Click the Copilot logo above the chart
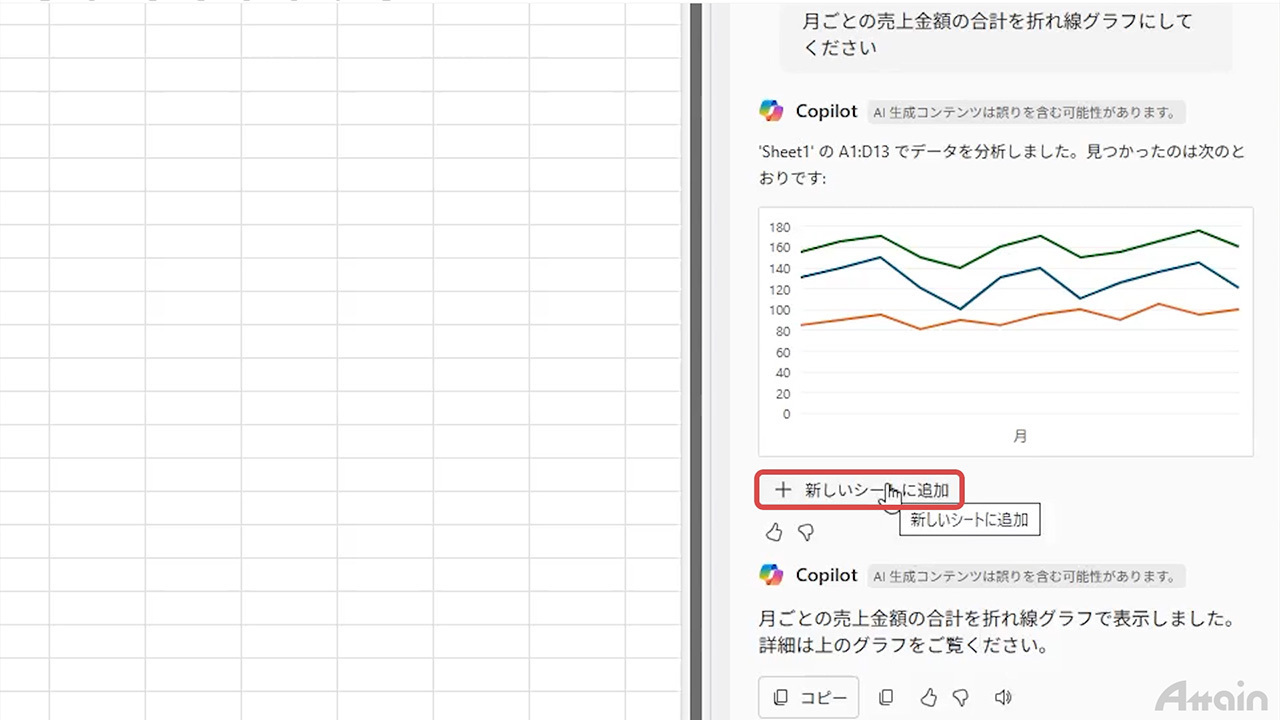The width and height of the screenshot is (1280, 720). click(x=771, y=111)
